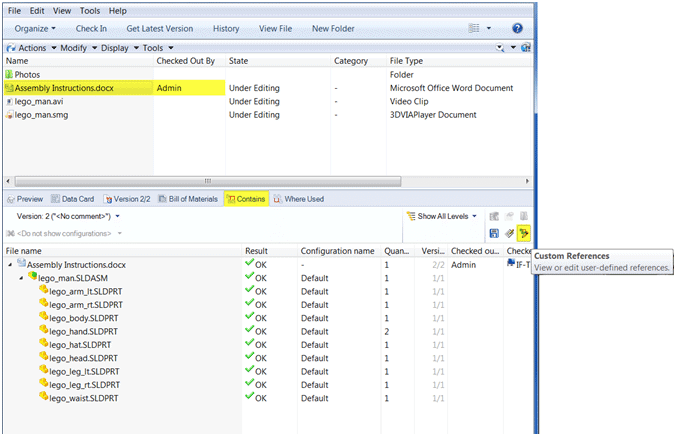676x436 pixels.
Task: Open the Version 2 dropdown
Action: 68,216
